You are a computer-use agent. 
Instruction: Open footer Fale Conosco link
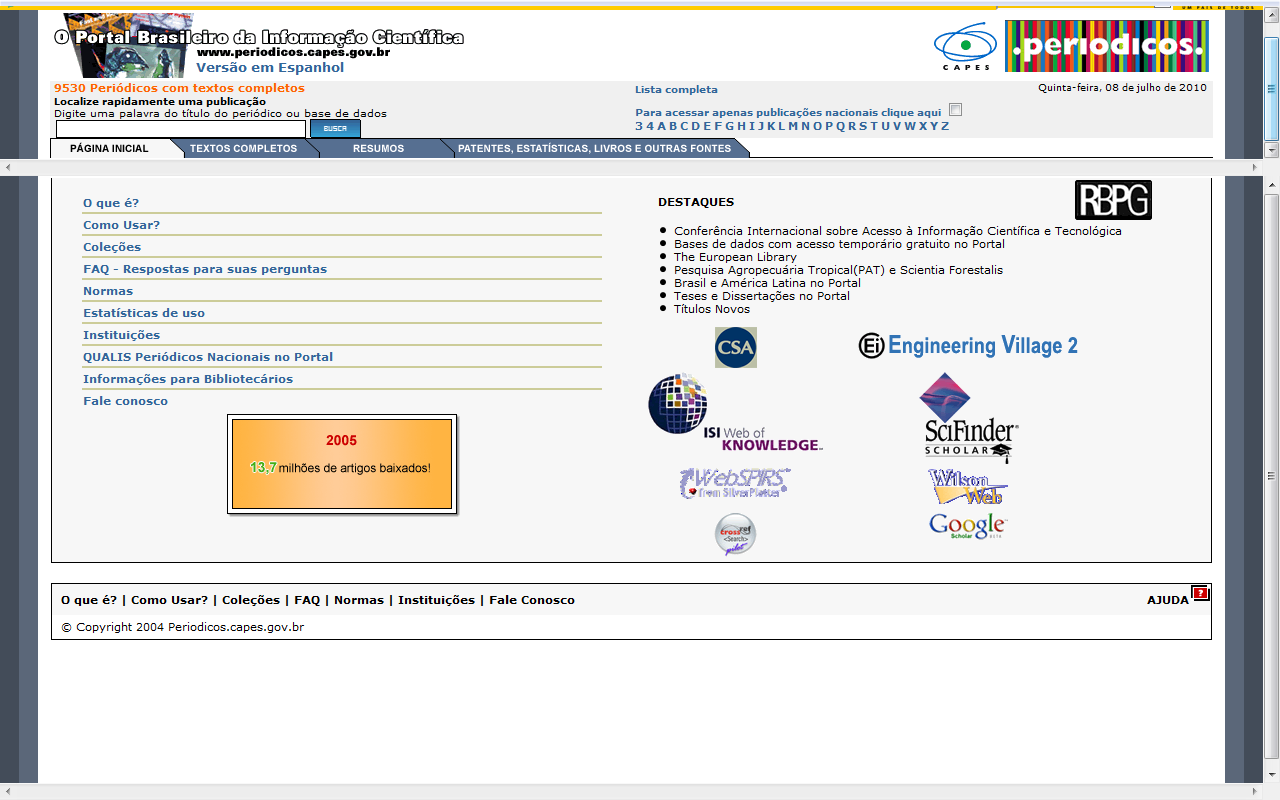click(532, 600)
